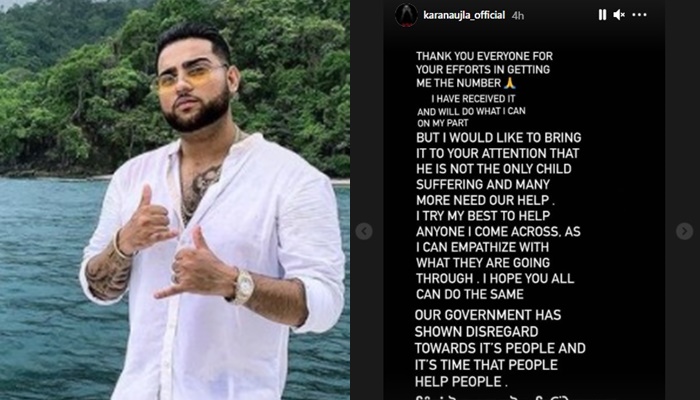Click the gold wristwatch in the photo
700x400 pixels.
click(243, 286)
